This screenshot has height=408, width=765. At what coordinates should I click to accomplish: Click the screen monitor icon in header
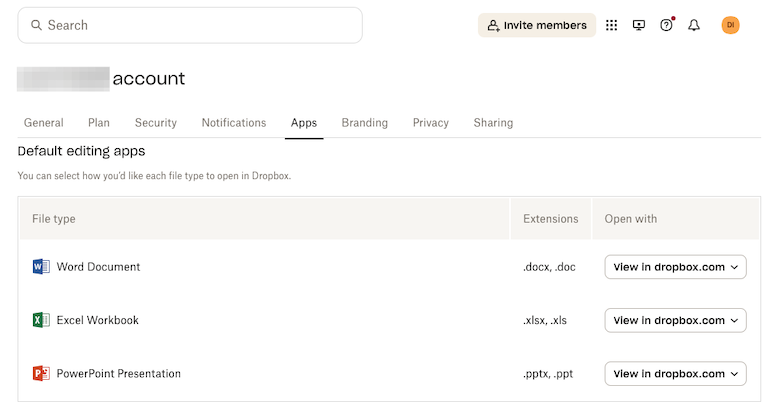(639, 25)
